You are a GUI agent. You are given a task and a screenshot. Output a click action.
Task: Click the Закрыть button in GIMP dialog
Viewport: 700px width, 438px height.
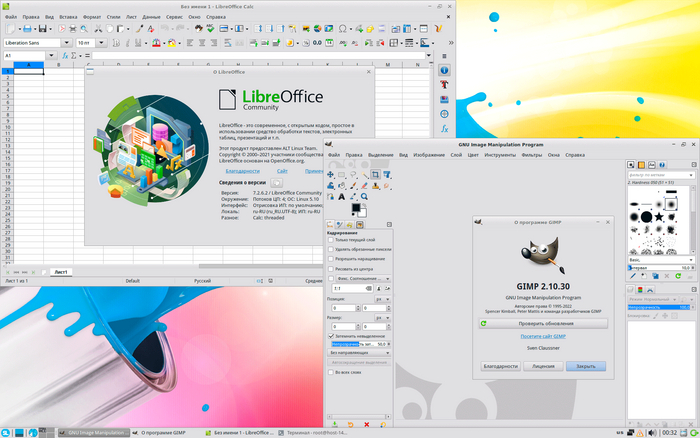[586, 366]
